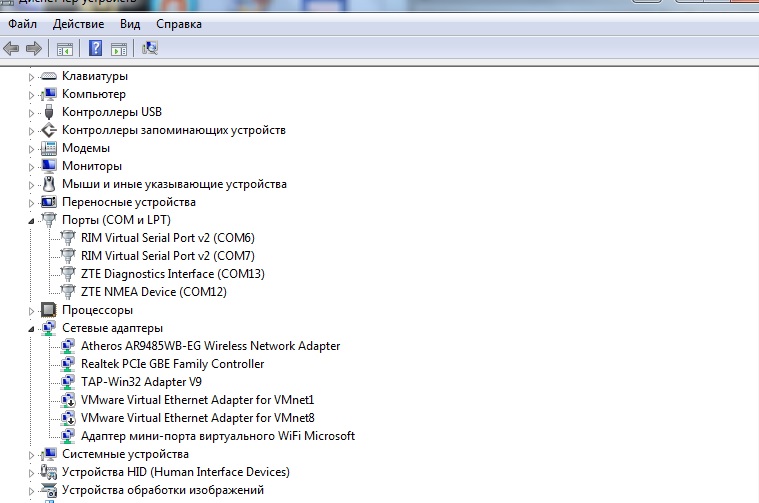The width and height of the screenshot is (759, 503).
Task: Click the show/hide action pane toolbar icon
Action: click(x=119, y=48)
